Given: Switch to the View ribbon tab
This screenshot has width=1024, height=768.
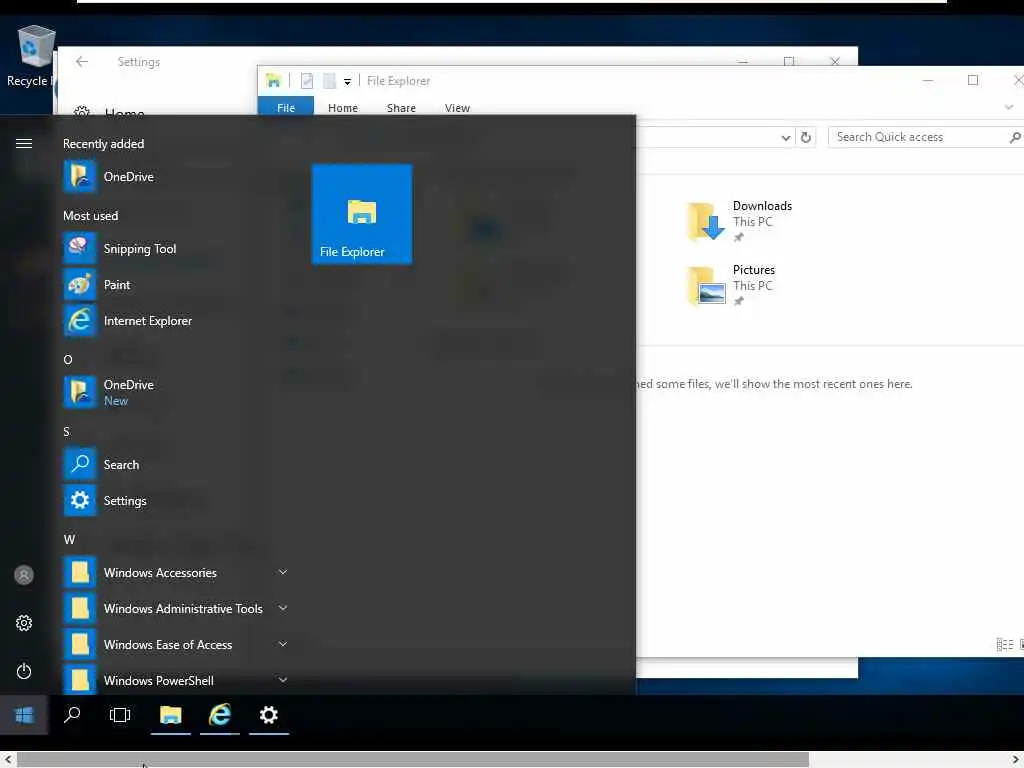Looking at the screenshot, I should click(x=457, y=108).
